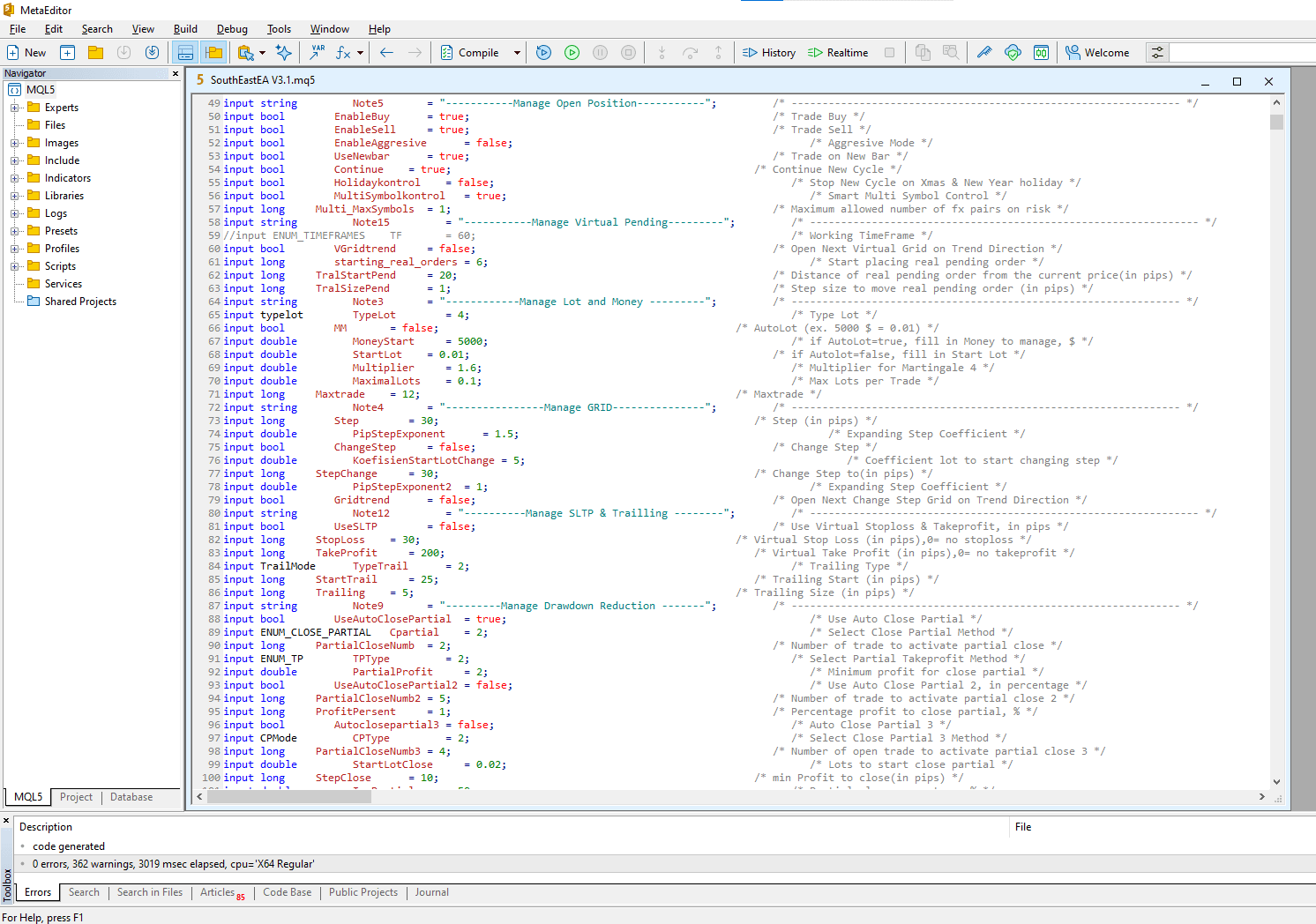Screen dimensions: 1316x924
Task: Click the new tab plus icon next to New
Action: (67, 53)
